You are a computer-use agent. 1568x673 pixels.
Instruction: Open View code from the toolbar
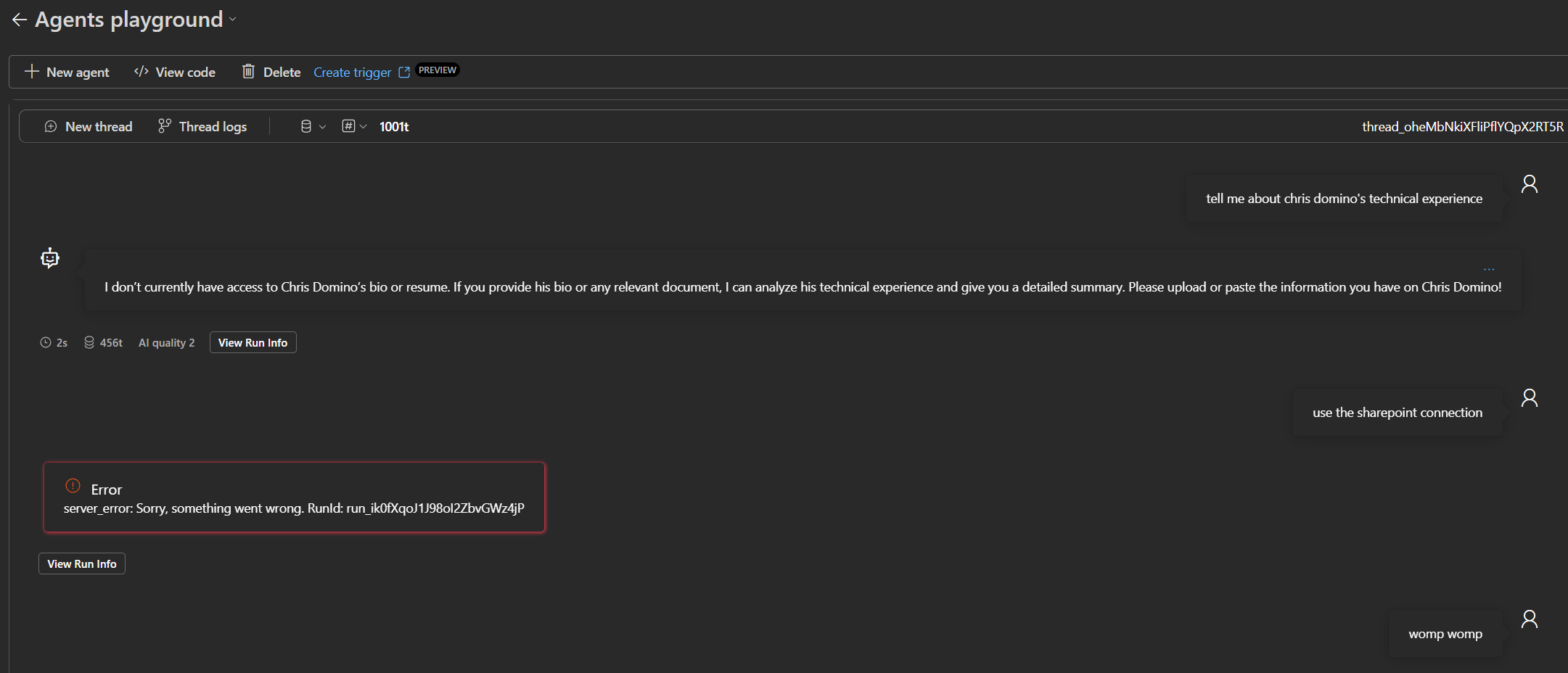[x=175, y=72]
